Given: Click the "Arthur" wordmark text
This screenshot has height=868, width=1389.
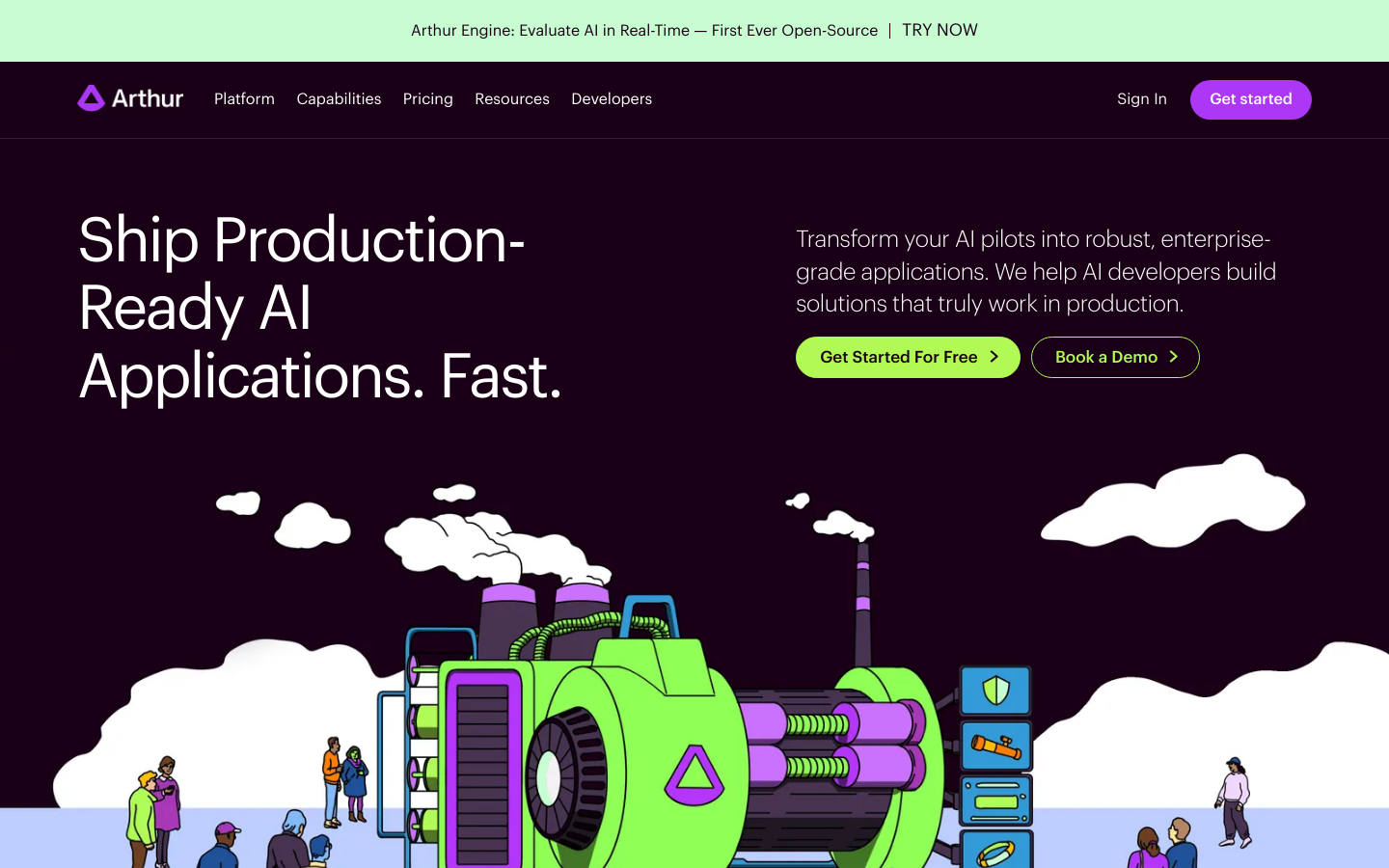Looking at the screenshot, I should point(148,98).
